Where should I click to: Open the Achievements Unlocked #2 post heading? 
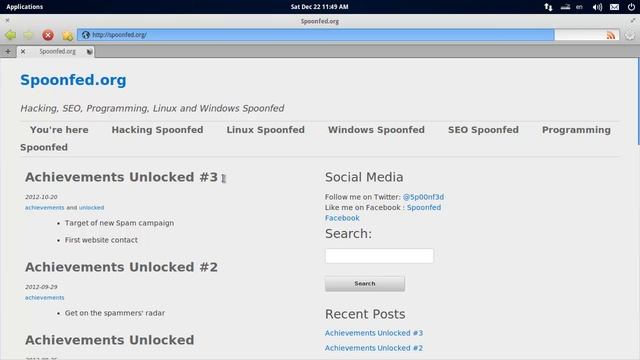(121, 267)
